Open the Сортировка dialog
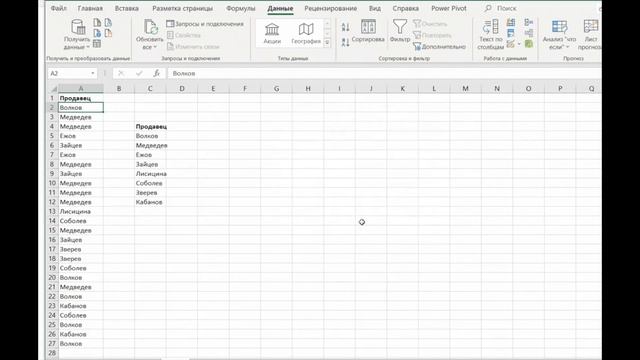Screen dimensions: 640x360 368,31
